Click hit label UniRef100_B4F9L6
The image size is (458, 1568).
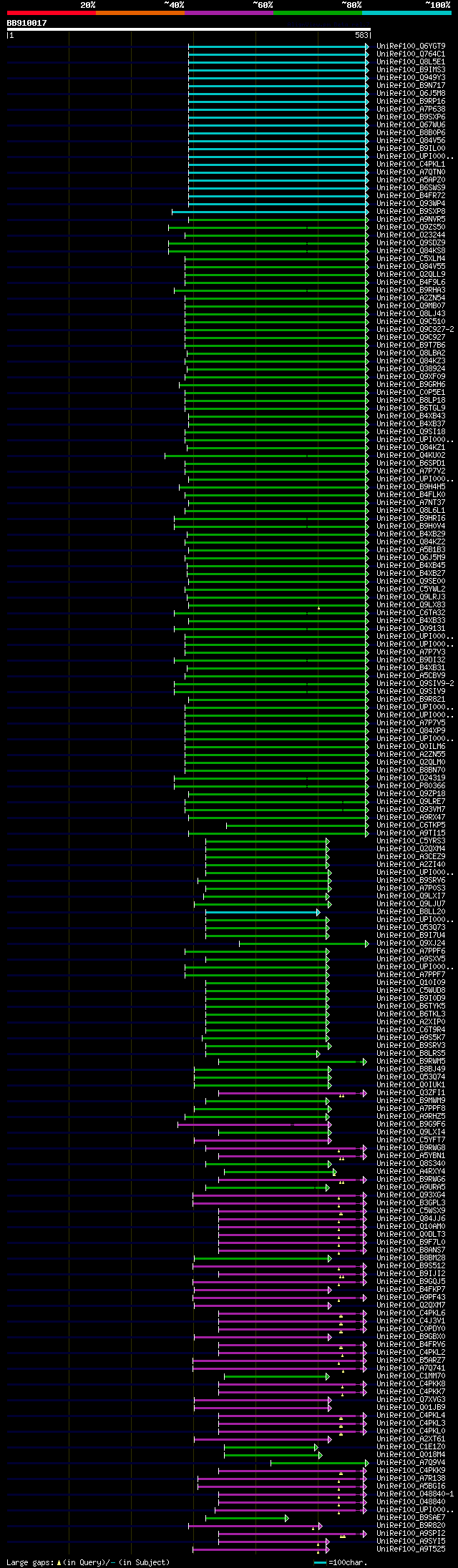click(x=411, y=282)
